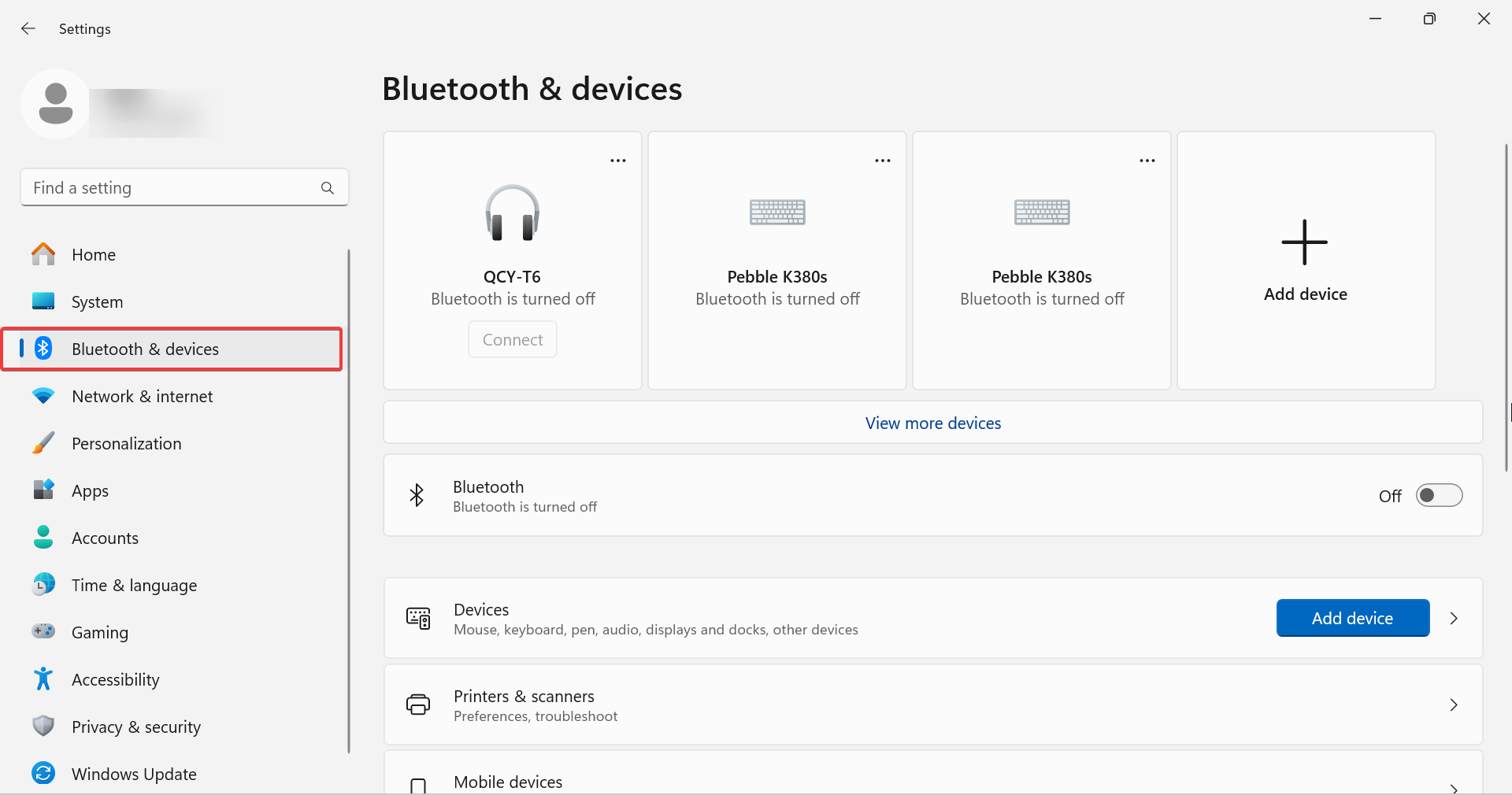
Task: Click the user profile avatar
Action: tap(55, 104)
